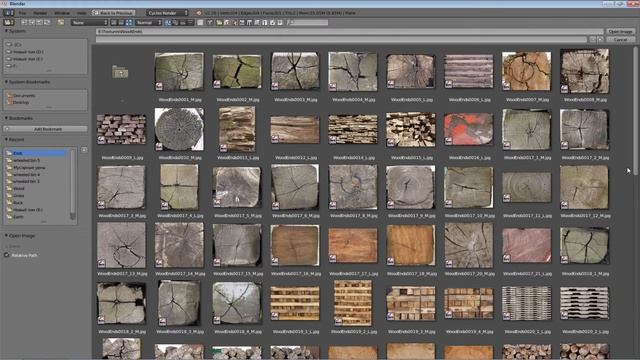Open the Documents system bookmark
Image resolution: width=640 pixels, height=360 pixels.
pyautogui.click(x=24, y=96)
